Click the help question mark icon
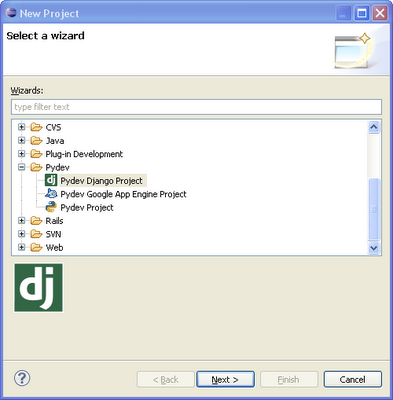Viewport: 393px width, 400px height. (x=22, y=378)
